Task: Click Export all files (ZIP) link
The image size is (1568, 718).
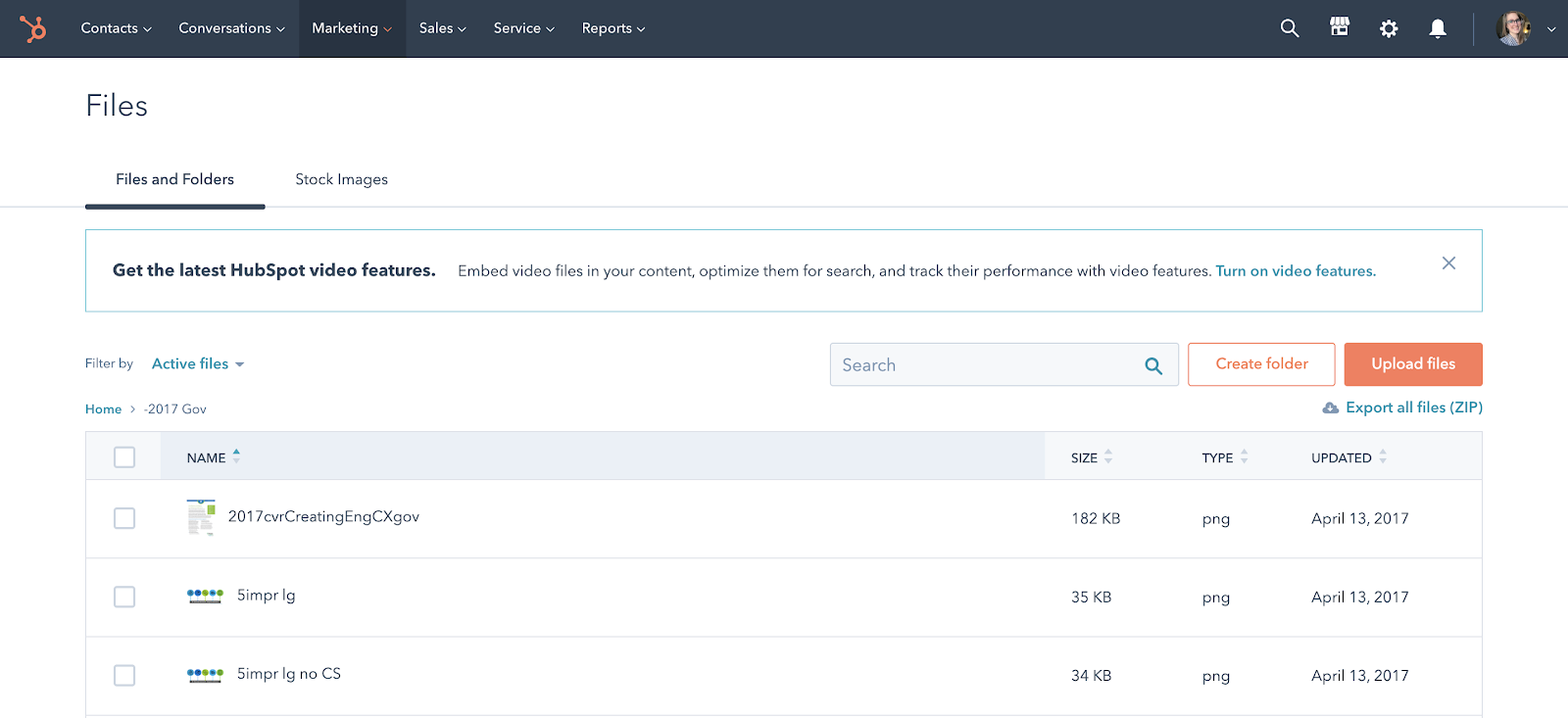Action: tap(1413, 407)
